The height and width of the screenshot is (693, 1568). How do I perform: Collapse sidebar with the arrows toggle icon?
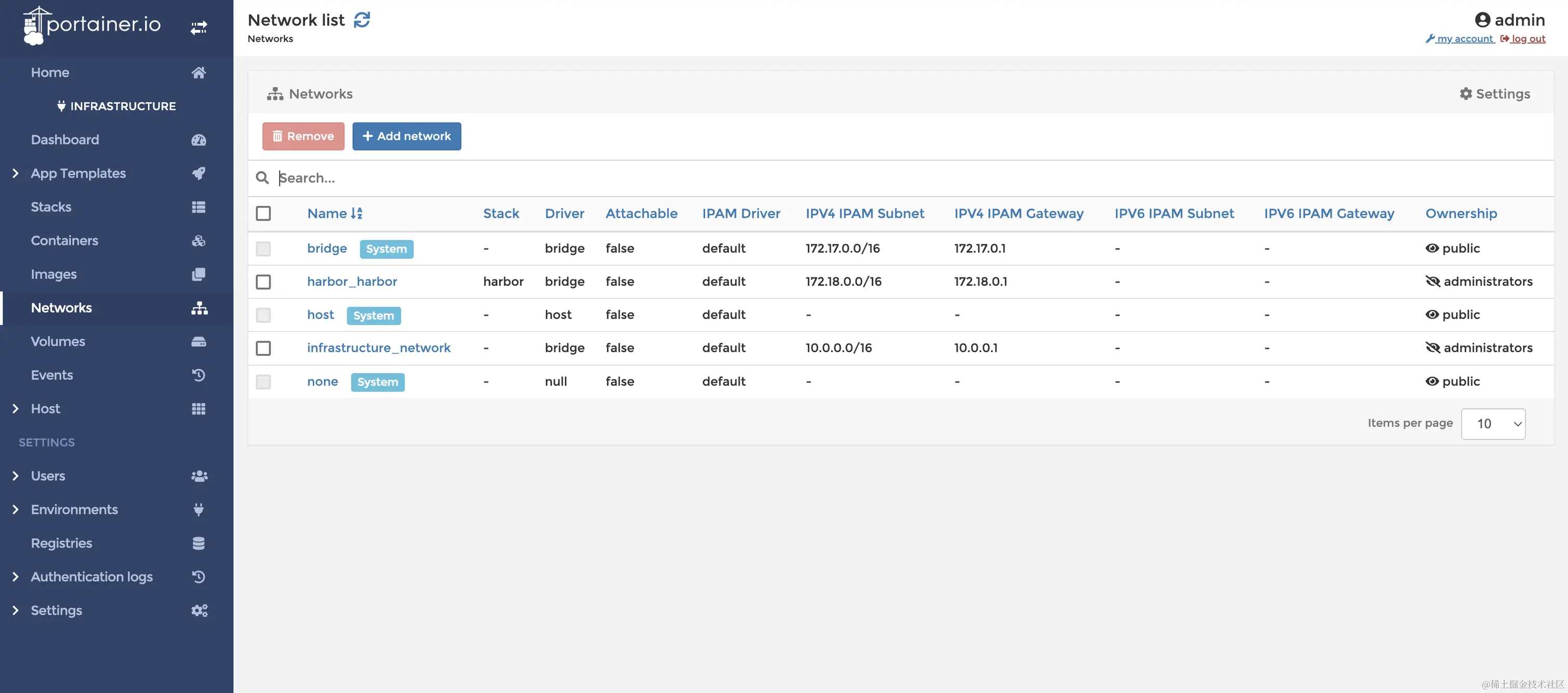[x=199, y=27]
